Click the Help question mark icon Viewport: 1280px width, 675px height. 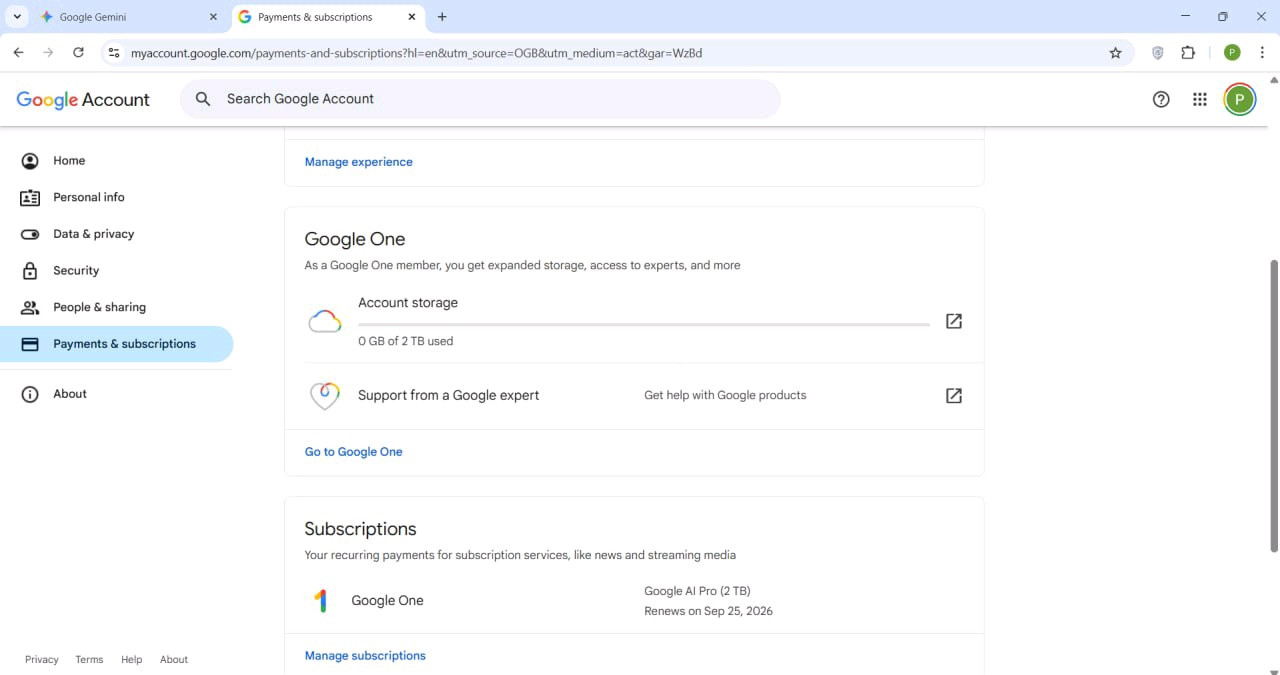(1161, 99)
